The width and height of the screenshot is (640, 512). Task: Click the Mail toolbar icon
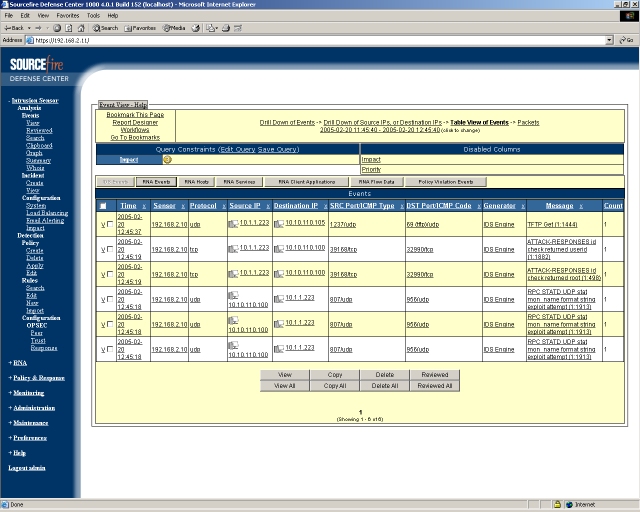pyautogui.click(x=211, y=28)
